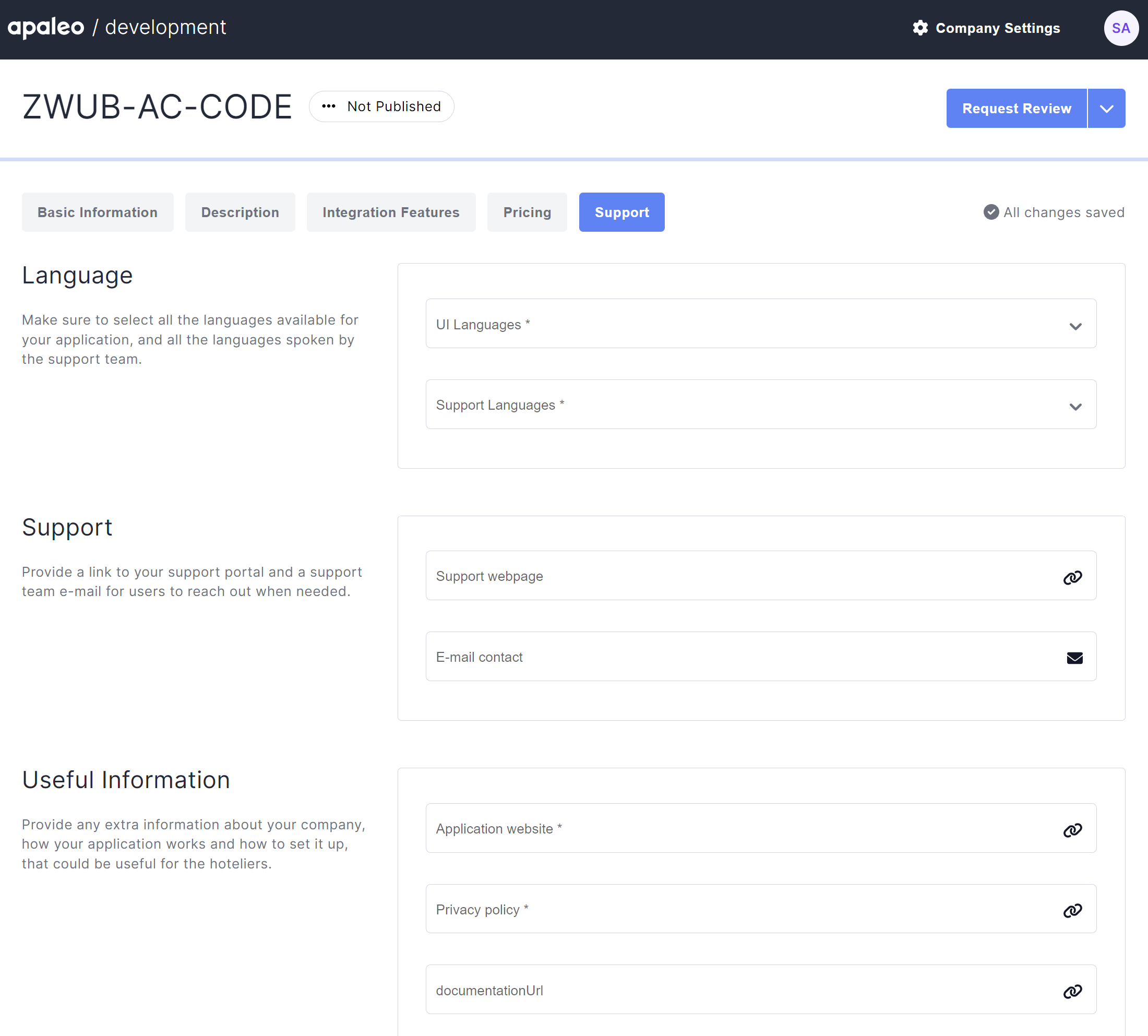Open Company Settings gear icon
This screenshot has height=1036, width=1148.
920,28
